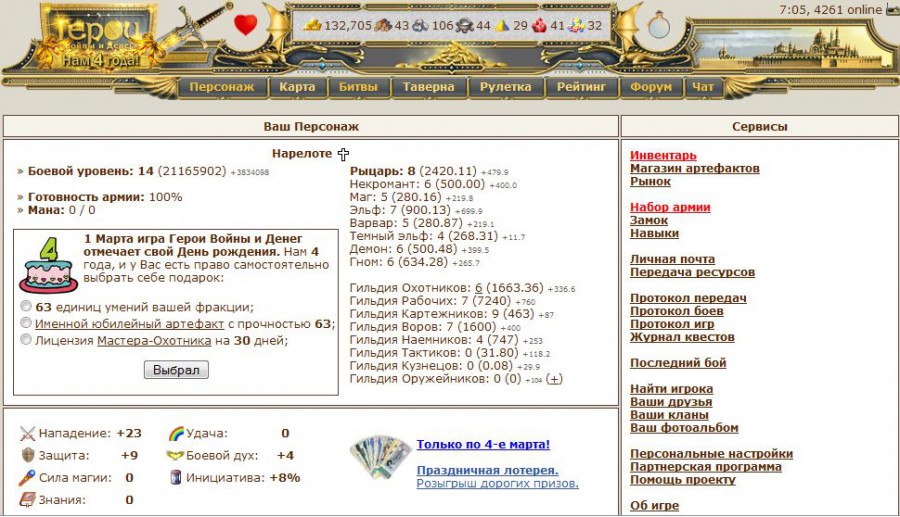Open the Об игре link
This screenshot has height=517, width=900.
click(654, 506)
